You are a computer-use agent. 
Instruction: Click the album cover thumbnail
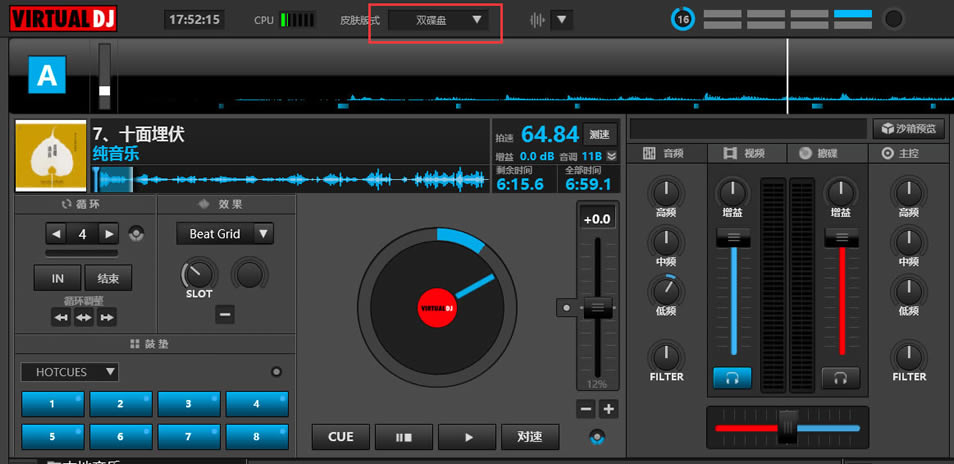[51, 156]
